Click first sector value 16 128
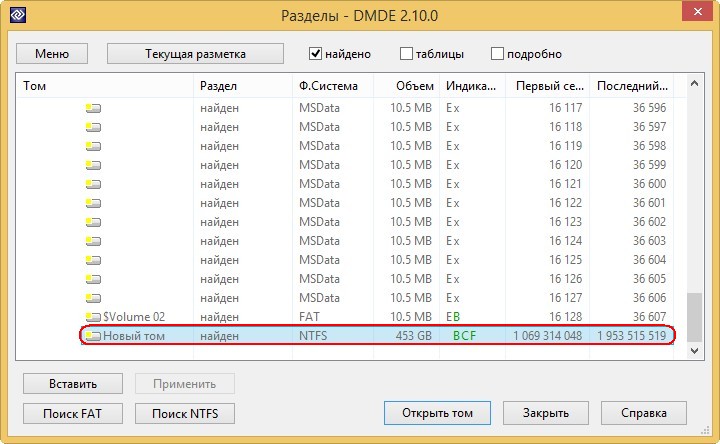Viewport: 720px width, 444px height. [566, 317]
